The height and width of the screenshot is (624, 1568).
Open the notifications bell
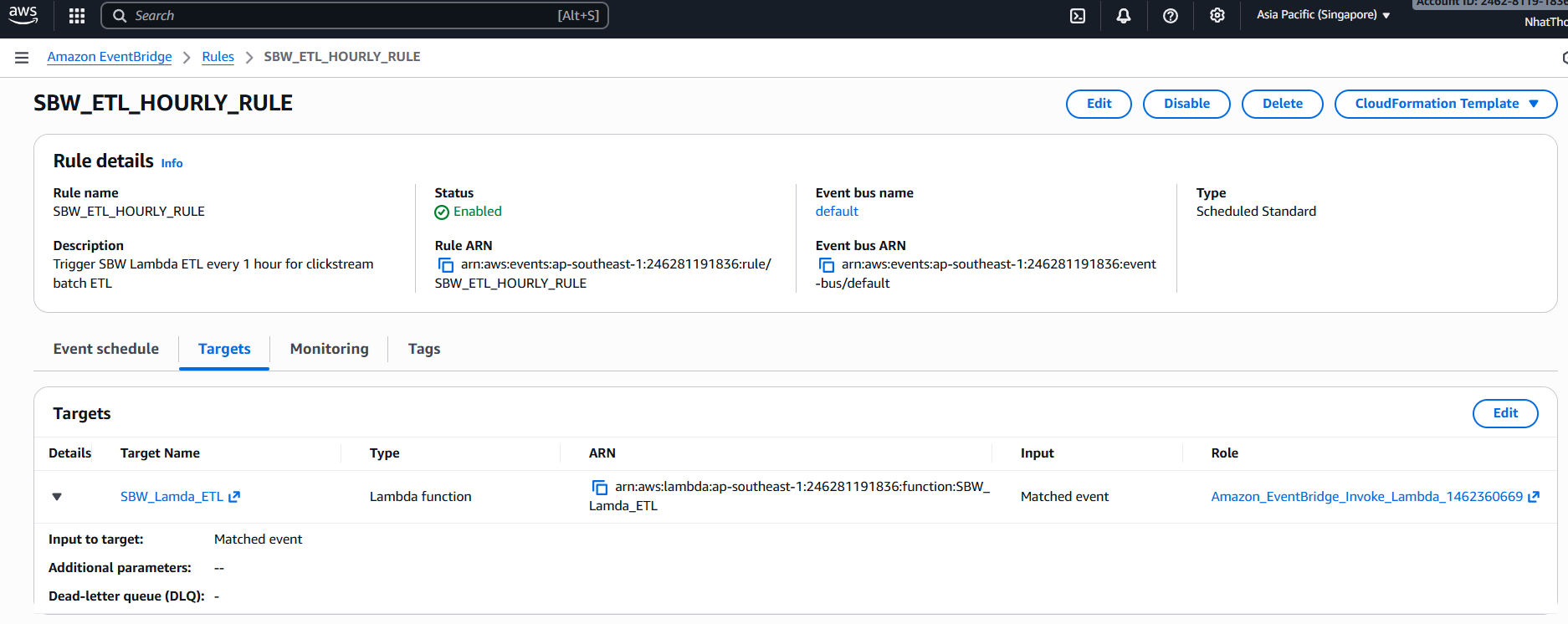pos(1124,16)
